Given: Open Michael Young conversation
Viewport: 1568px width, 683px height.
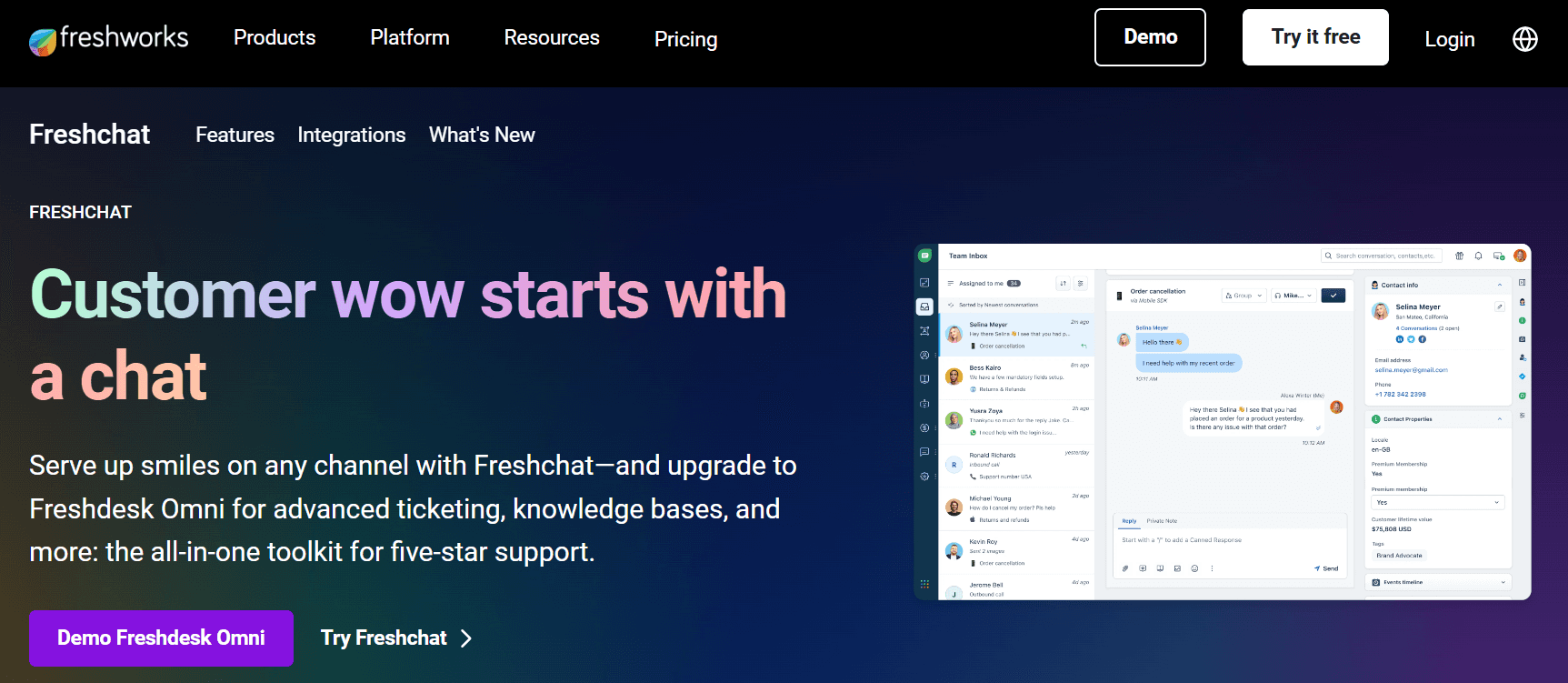Looking at the screenshot, I should click(1016, 508).
